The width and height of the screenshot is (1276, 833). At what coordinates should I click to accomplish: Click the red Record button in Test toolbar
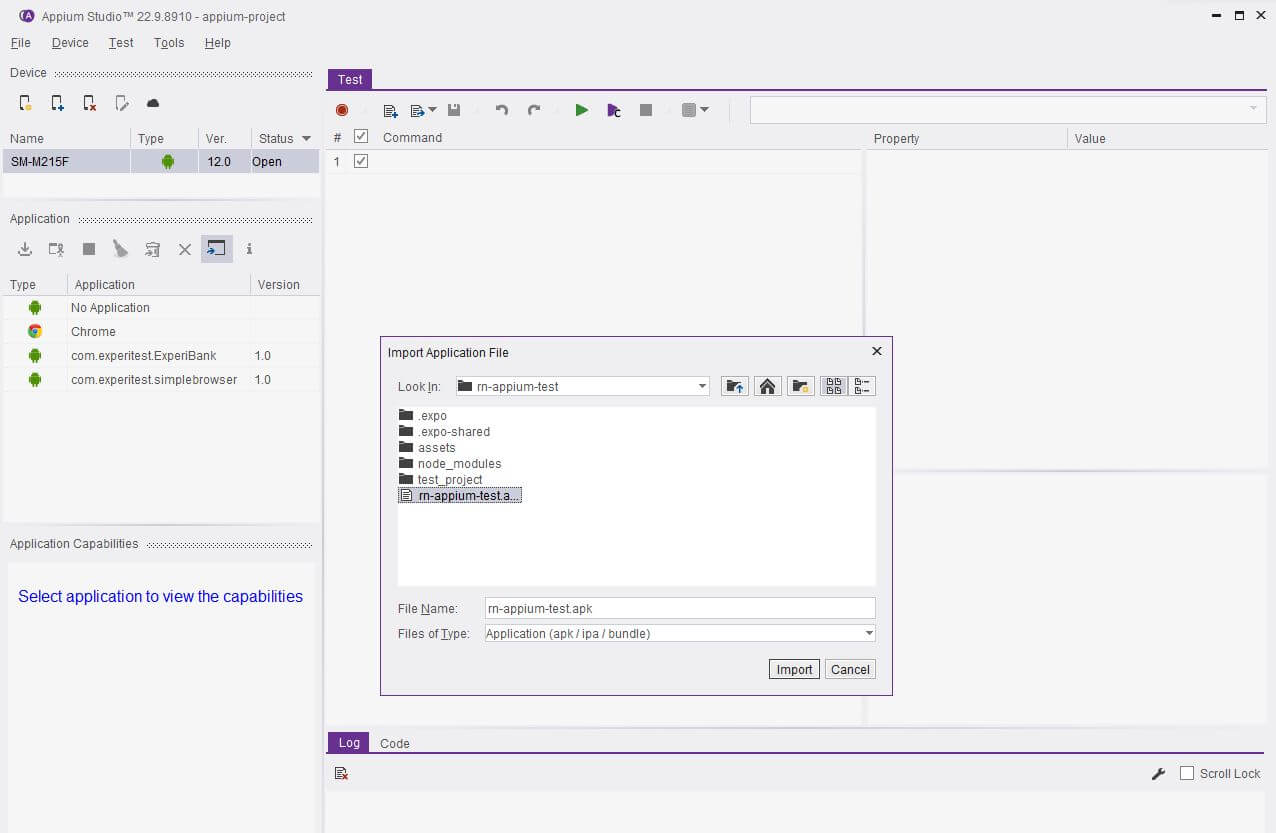coord(342,110)
